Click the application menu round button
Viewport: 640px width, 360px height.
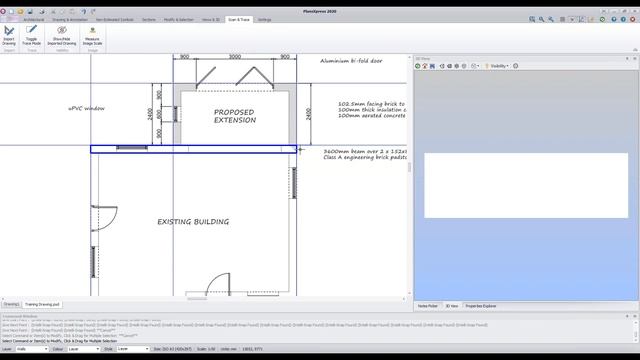point(3,11)
